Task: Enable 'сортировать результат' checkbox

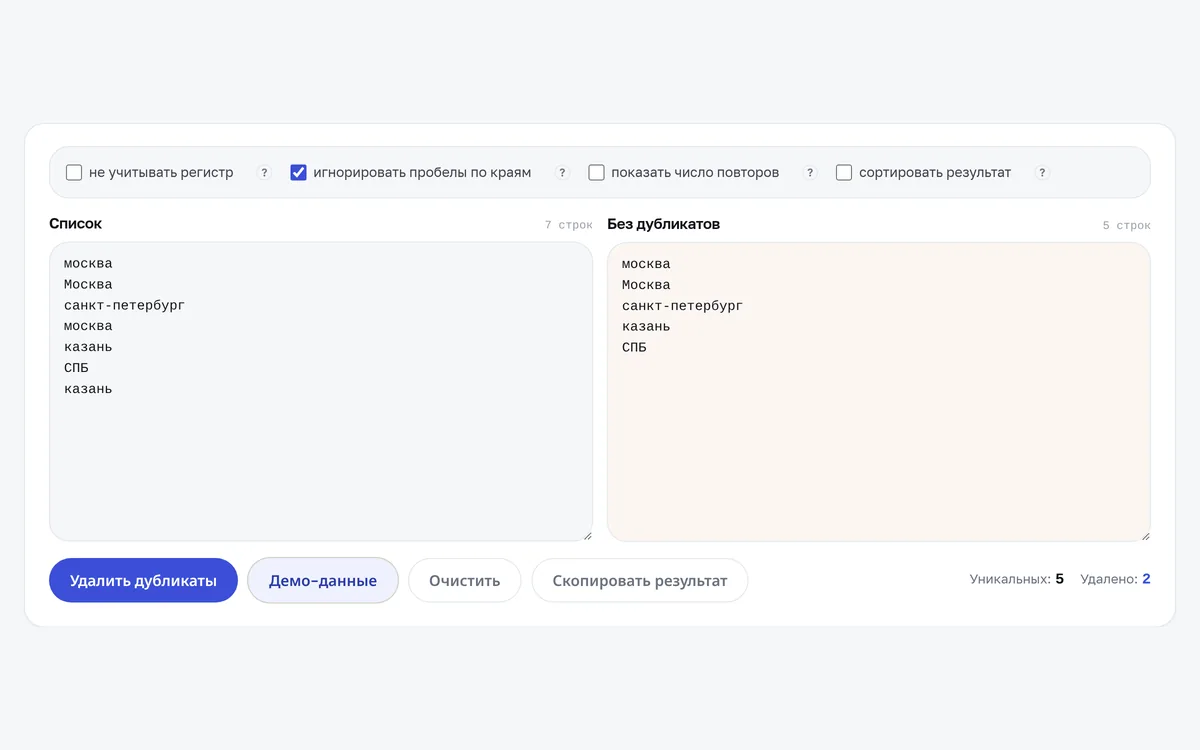Action: (844, 173)
